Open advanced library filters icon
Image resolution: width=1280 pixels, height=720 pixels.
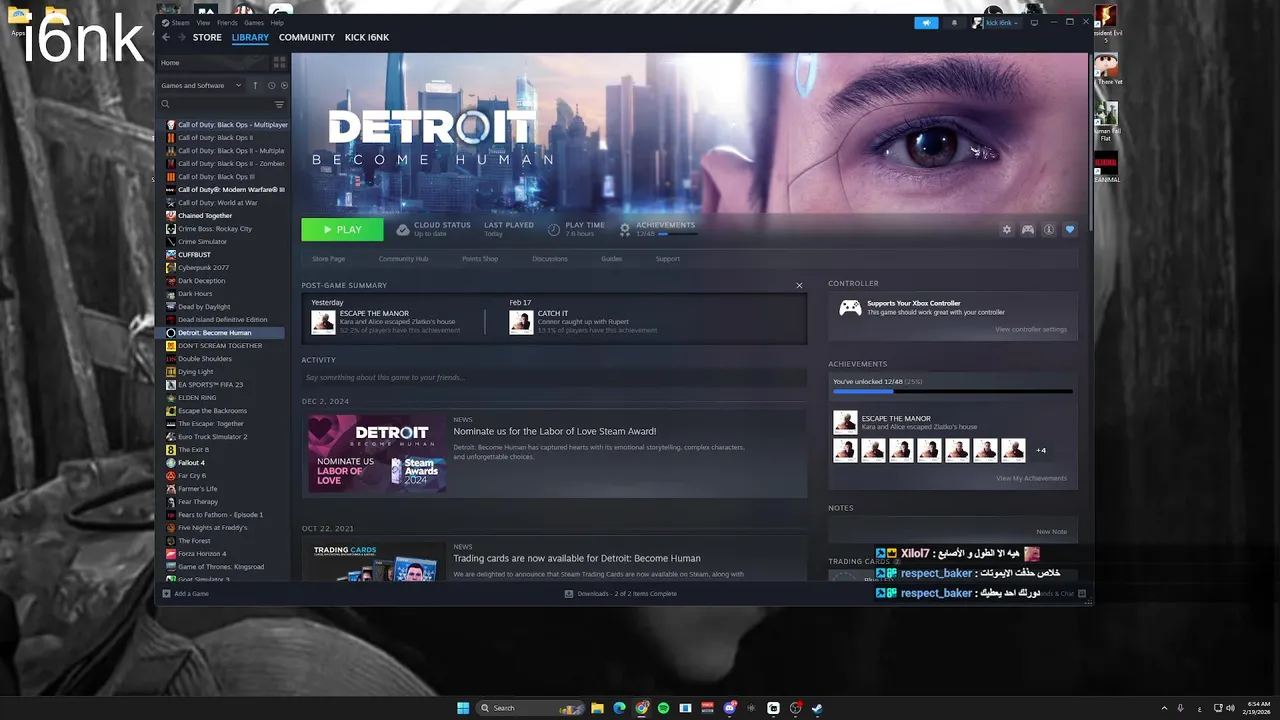[x=279, y=104]
